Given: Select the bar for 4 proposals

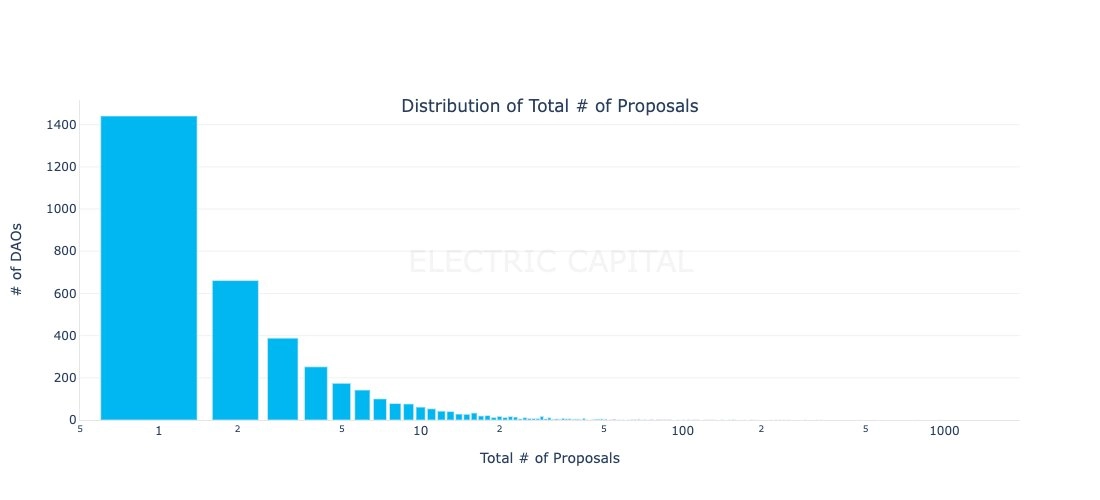Looking at the screenshot, I should (x=316, y=393).
